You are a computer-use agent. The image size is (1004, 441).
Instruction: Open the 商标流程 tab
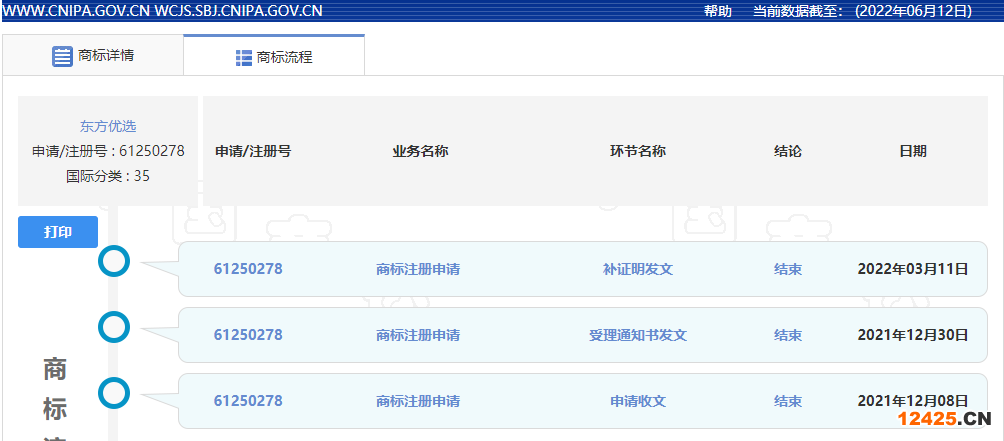[x=274, y=57]
